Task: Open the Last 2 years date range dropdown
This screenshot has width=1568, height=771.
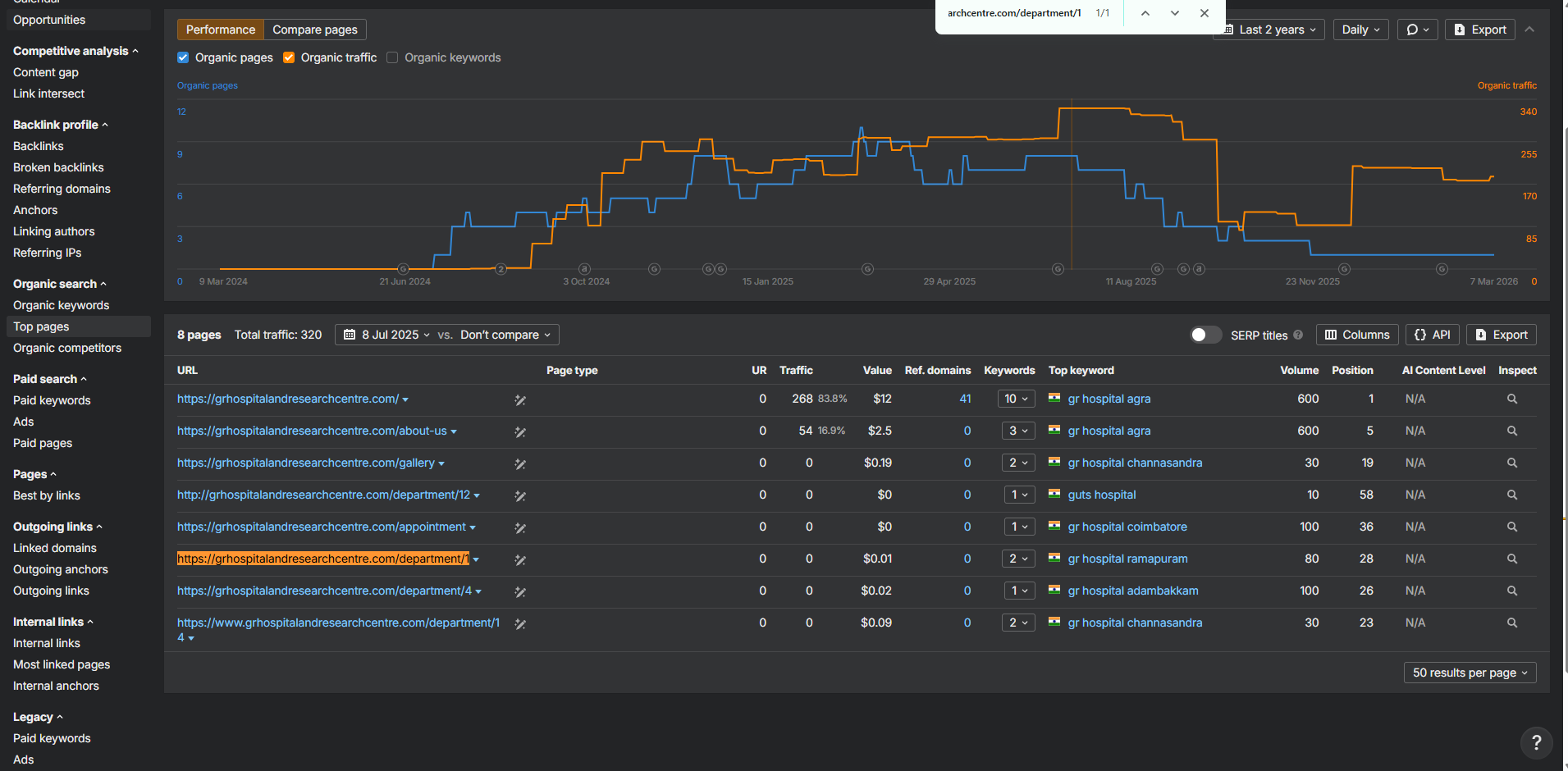Action: pyautogui.click(x=1269, y=30)
